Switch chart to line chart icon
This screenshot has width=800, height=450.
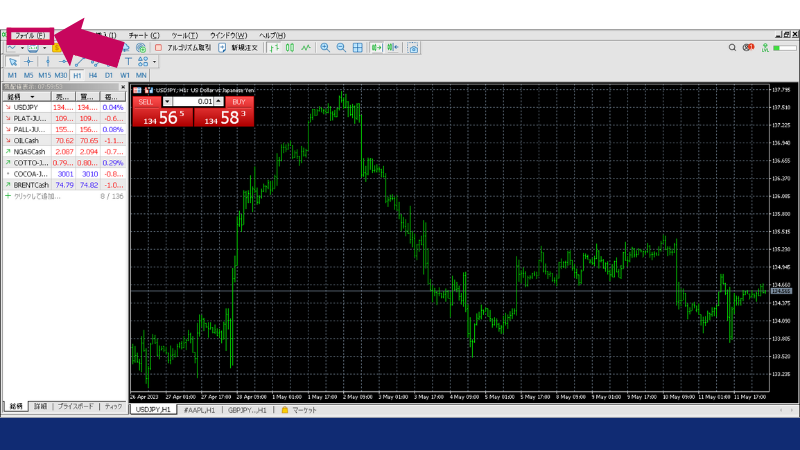304,47
